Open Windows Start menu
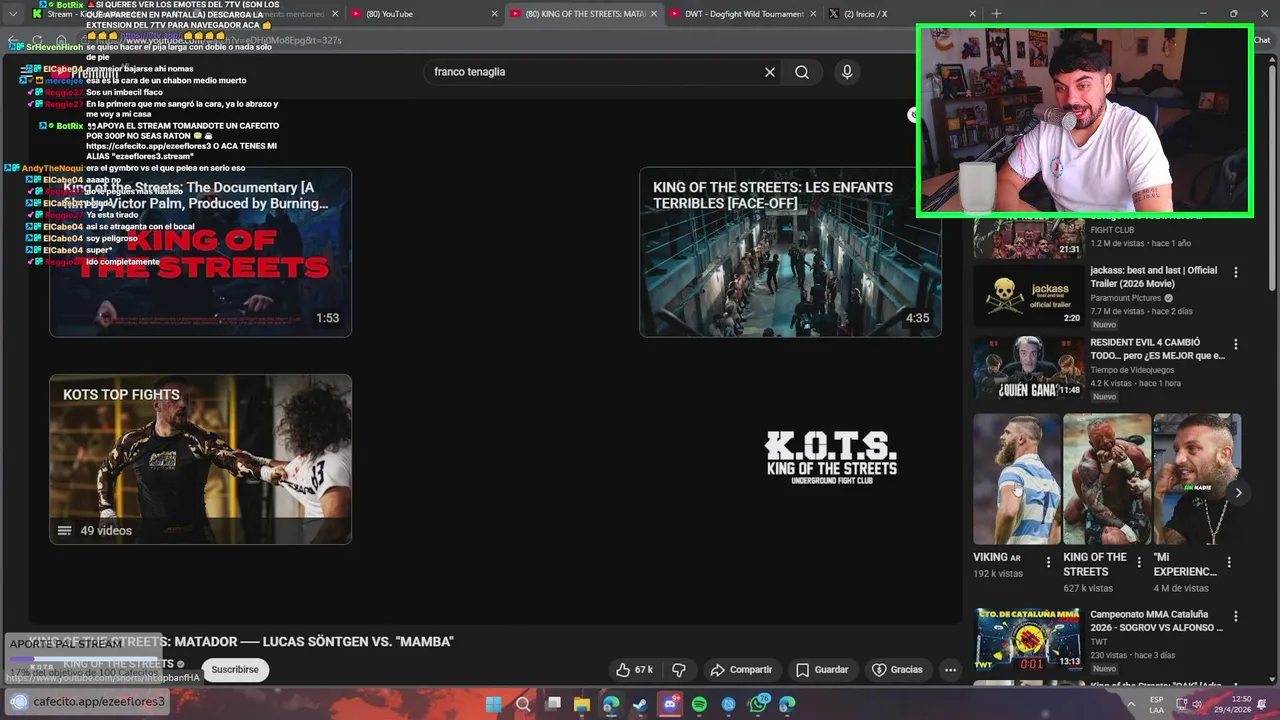Viewport: 1280px width, 720px height. coord(494,704)
